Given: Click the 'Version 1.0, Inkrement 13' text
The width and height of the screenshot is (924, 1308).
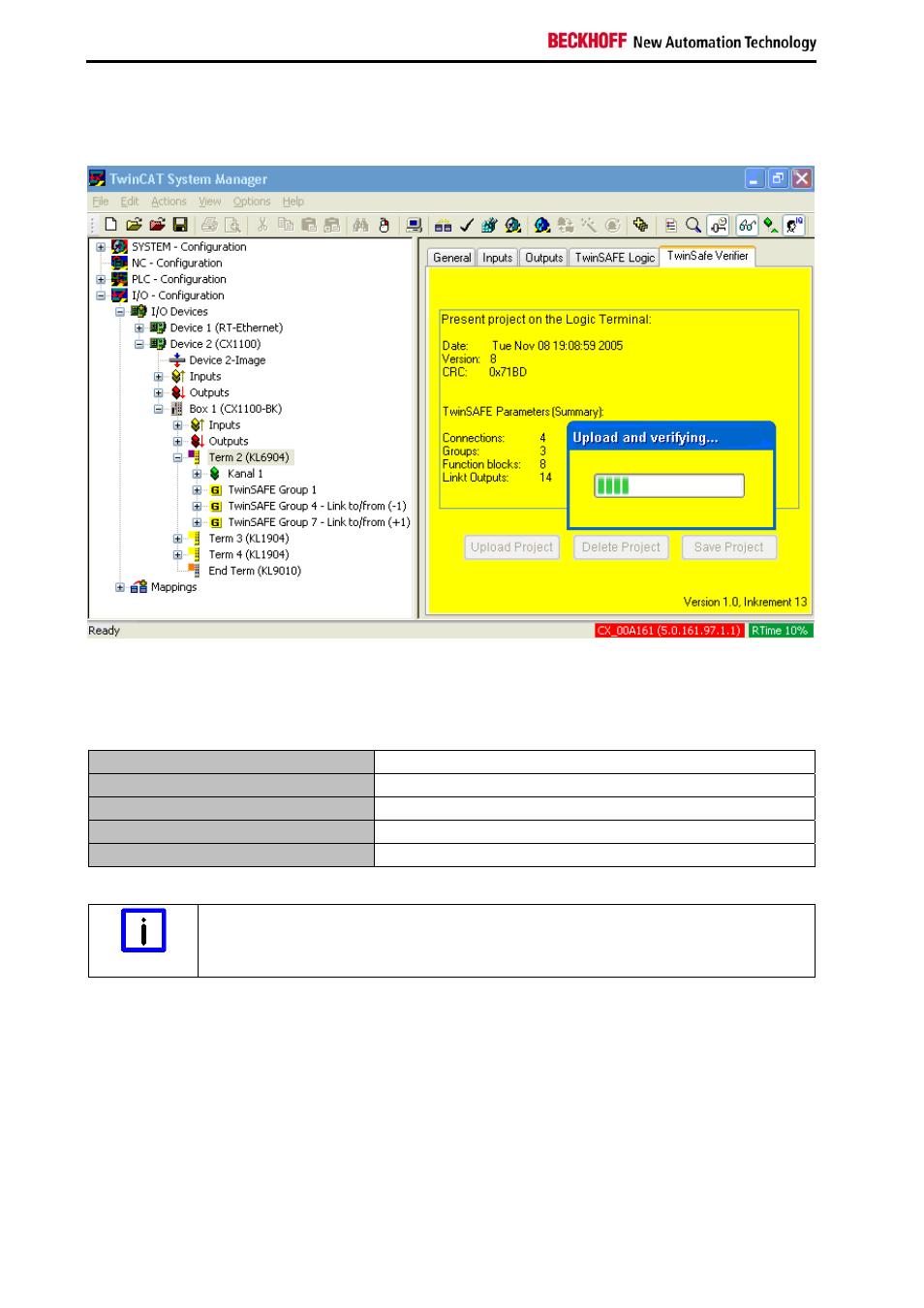Looking at the screenshot, I should [x=745, y=603].
